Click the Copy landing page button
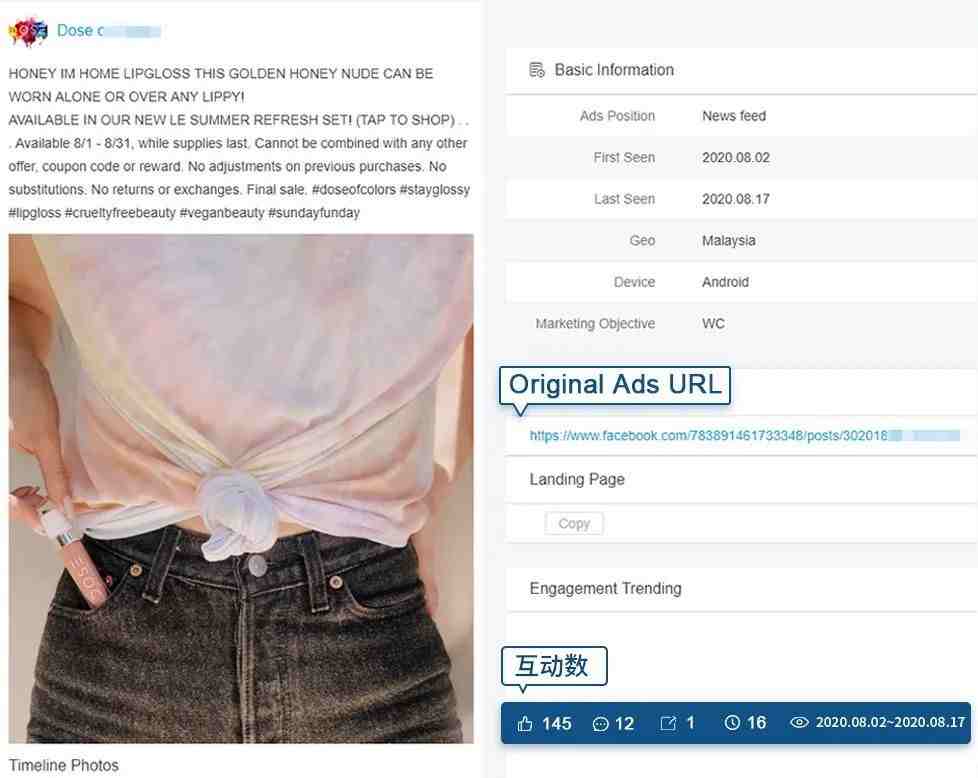This screenshot has width=978, height=778. [x=574, y=523]
